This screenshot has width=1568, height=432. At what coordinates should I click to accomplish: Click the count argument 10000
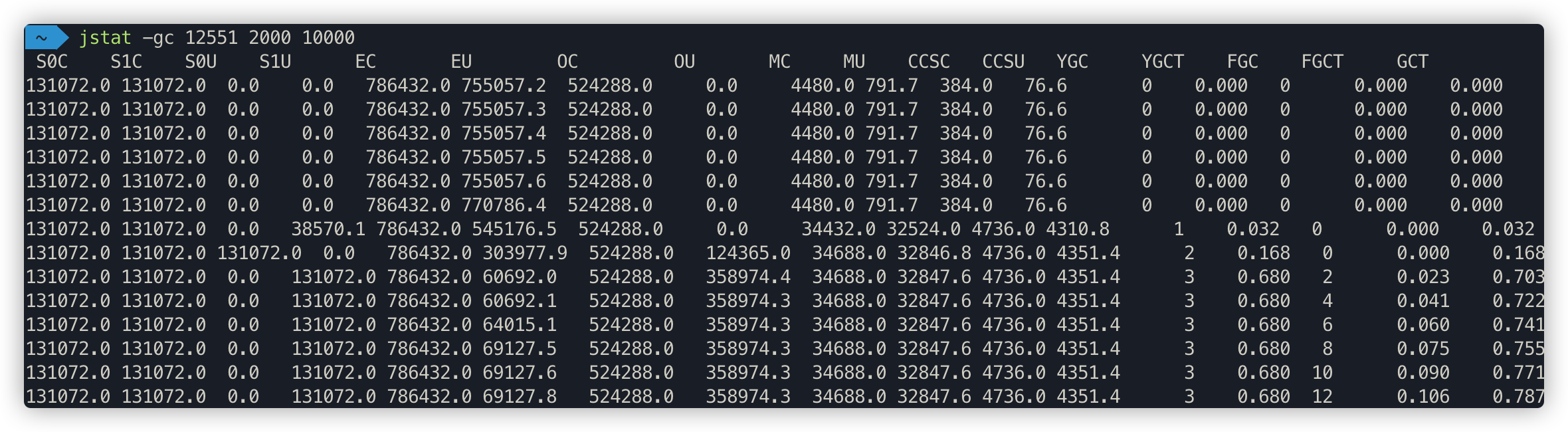click(328, 37)
